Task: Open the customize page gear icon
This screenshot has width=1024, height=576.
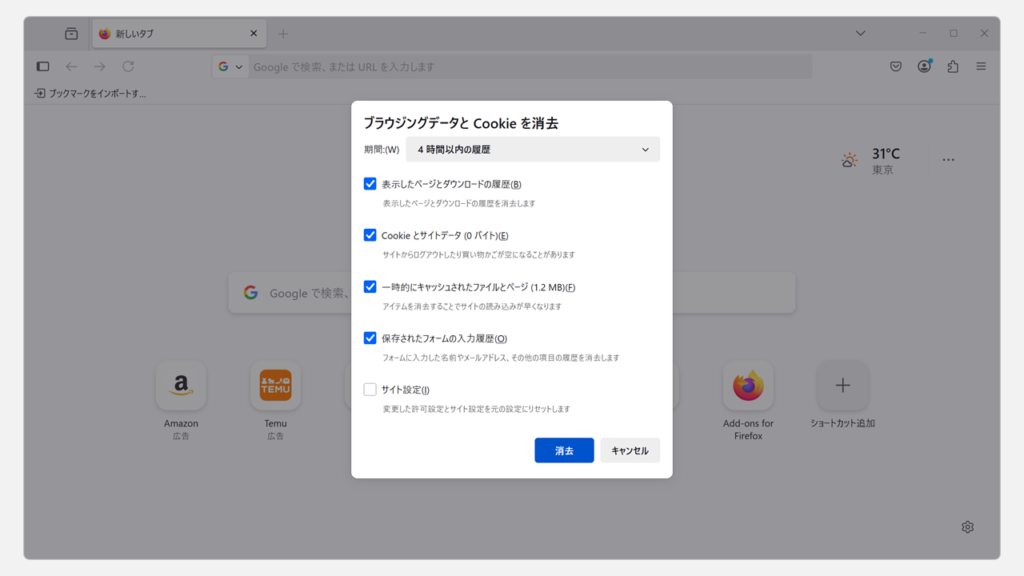Action: [967, 527]
